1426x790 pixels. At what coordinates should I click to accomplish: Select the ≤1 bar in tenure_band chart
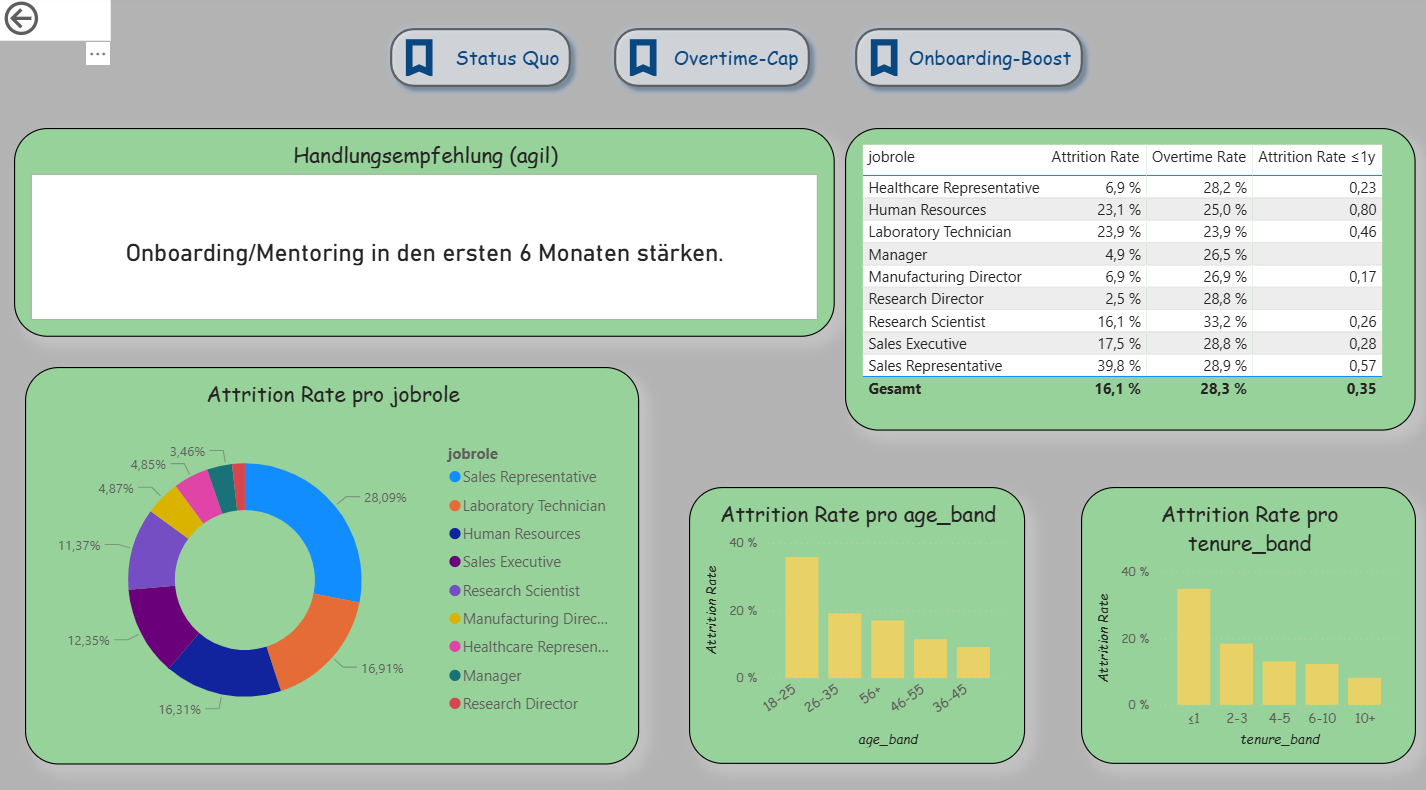point(1191,645)
